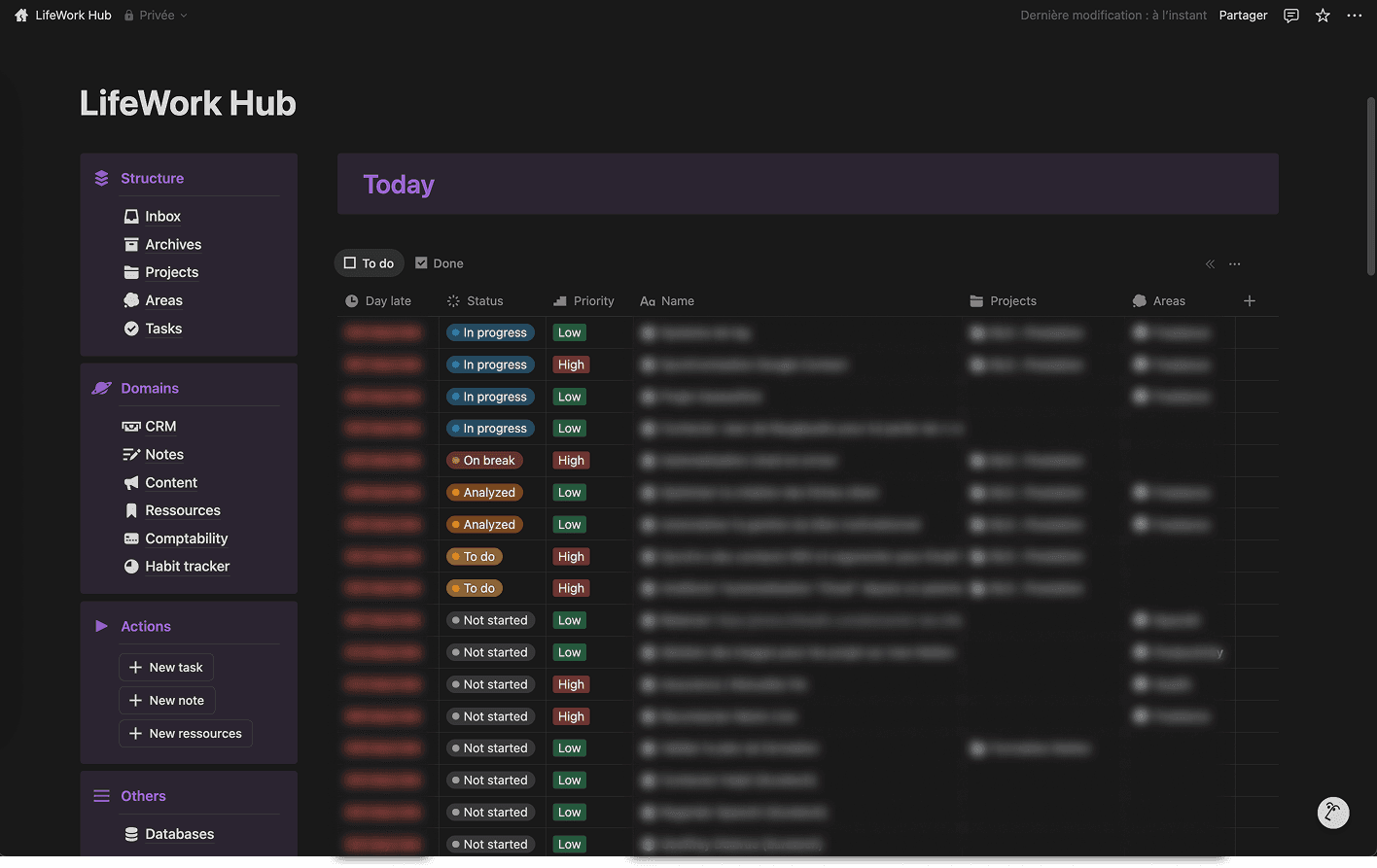
Task: Click the On break status tag
Action: [484, 461]
